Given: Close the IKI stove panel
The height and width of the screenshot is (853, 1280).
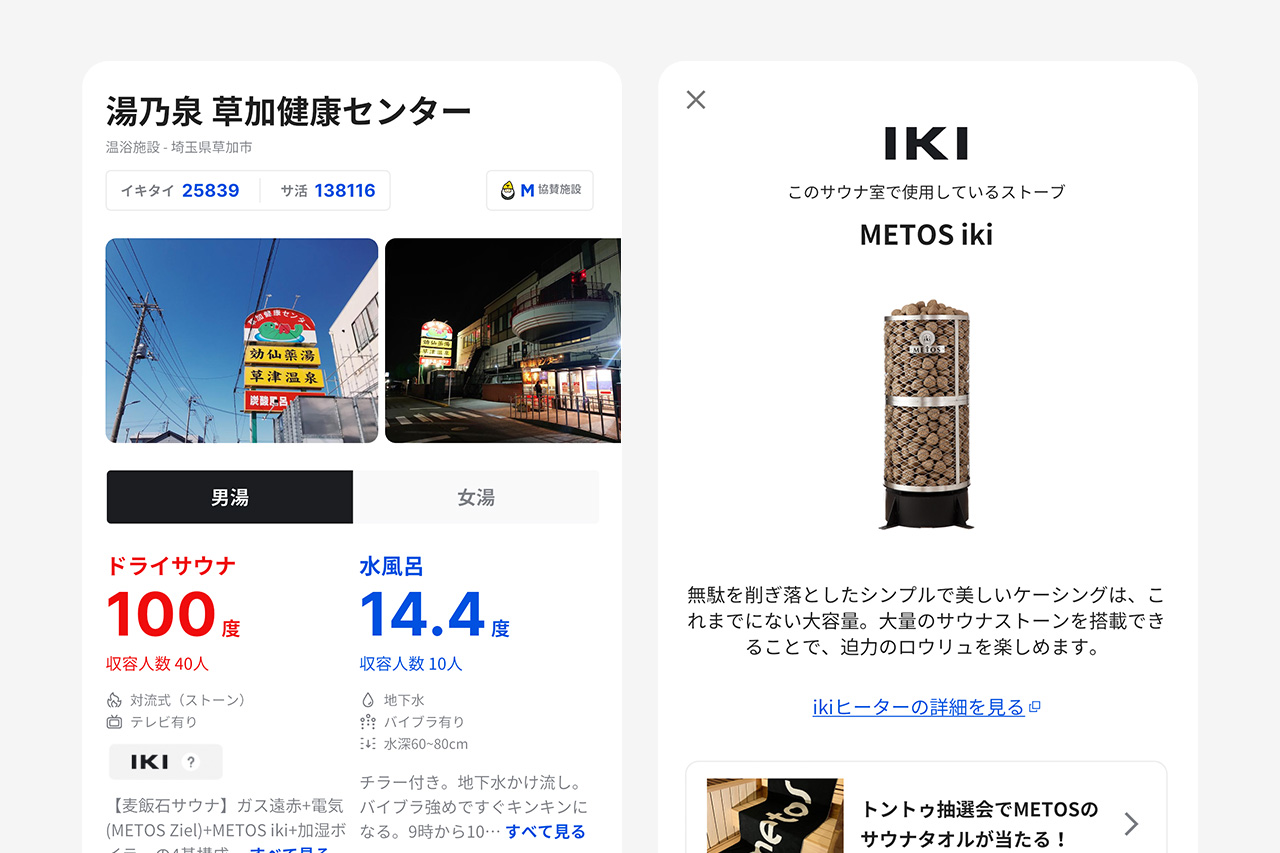Looking at the screenshot, I should tap(696, 99).
